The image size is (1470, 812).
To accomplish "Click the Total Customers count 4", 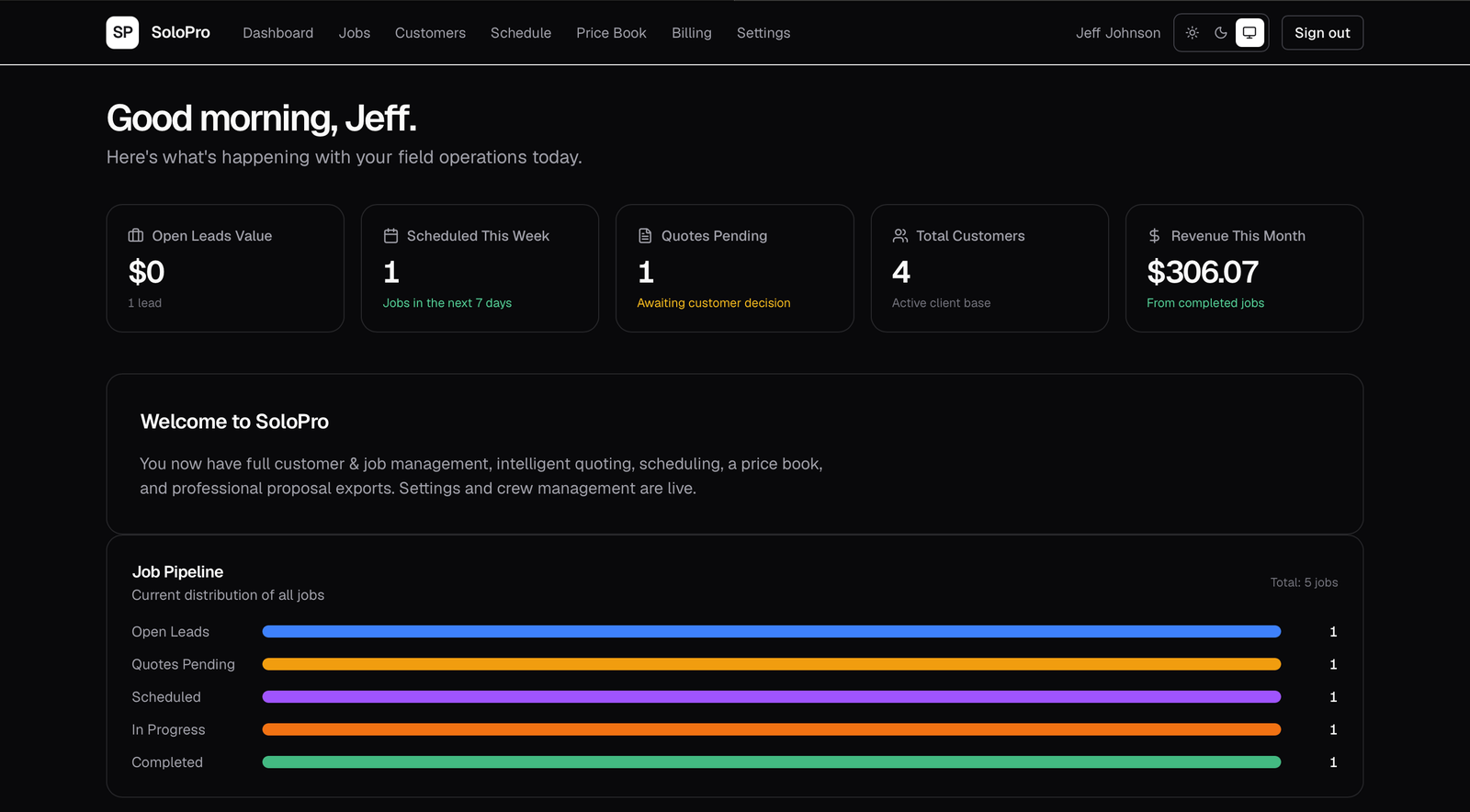I will pyautogui.click(x=901, y=272).
